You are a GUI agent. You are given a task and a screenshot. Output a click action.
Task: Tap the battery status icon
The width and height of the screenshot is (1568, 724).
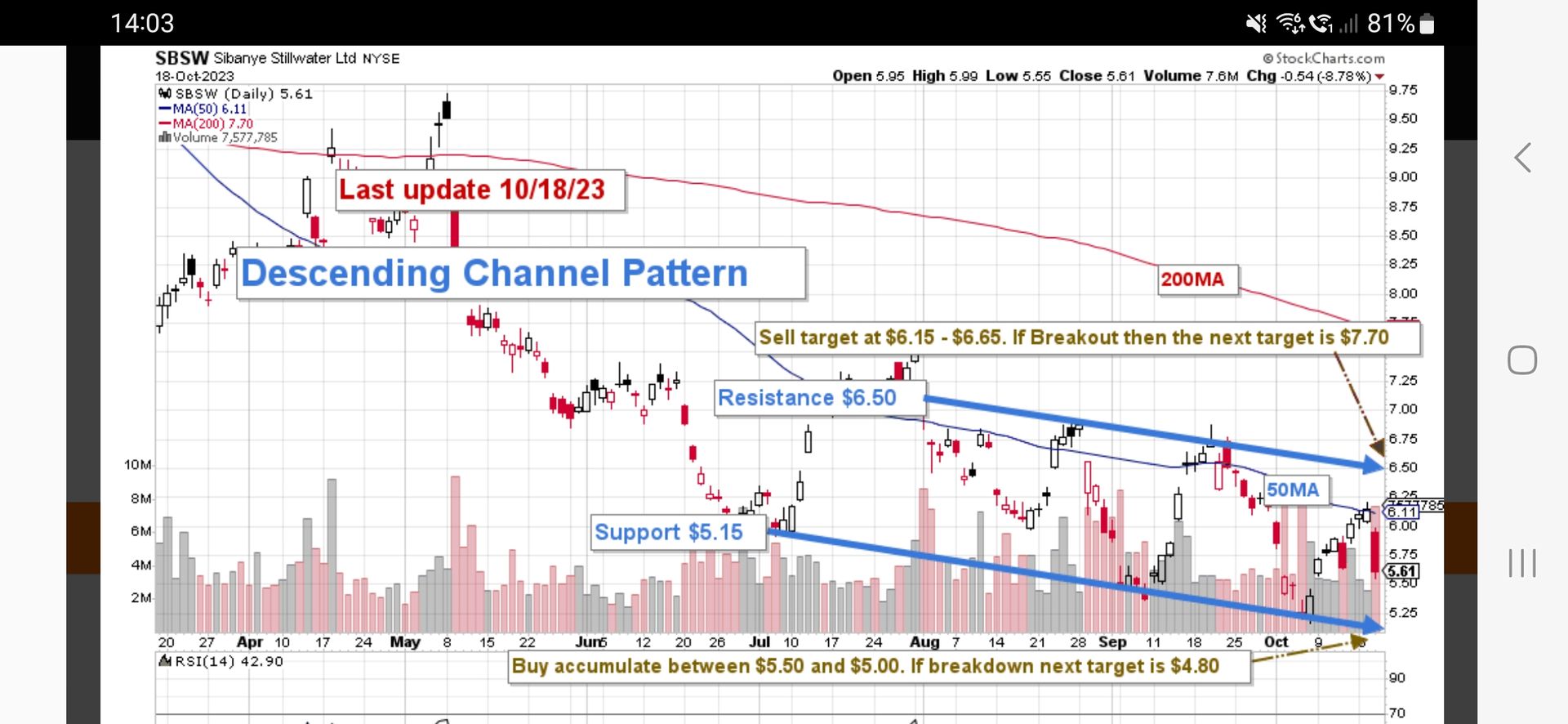1428,24
